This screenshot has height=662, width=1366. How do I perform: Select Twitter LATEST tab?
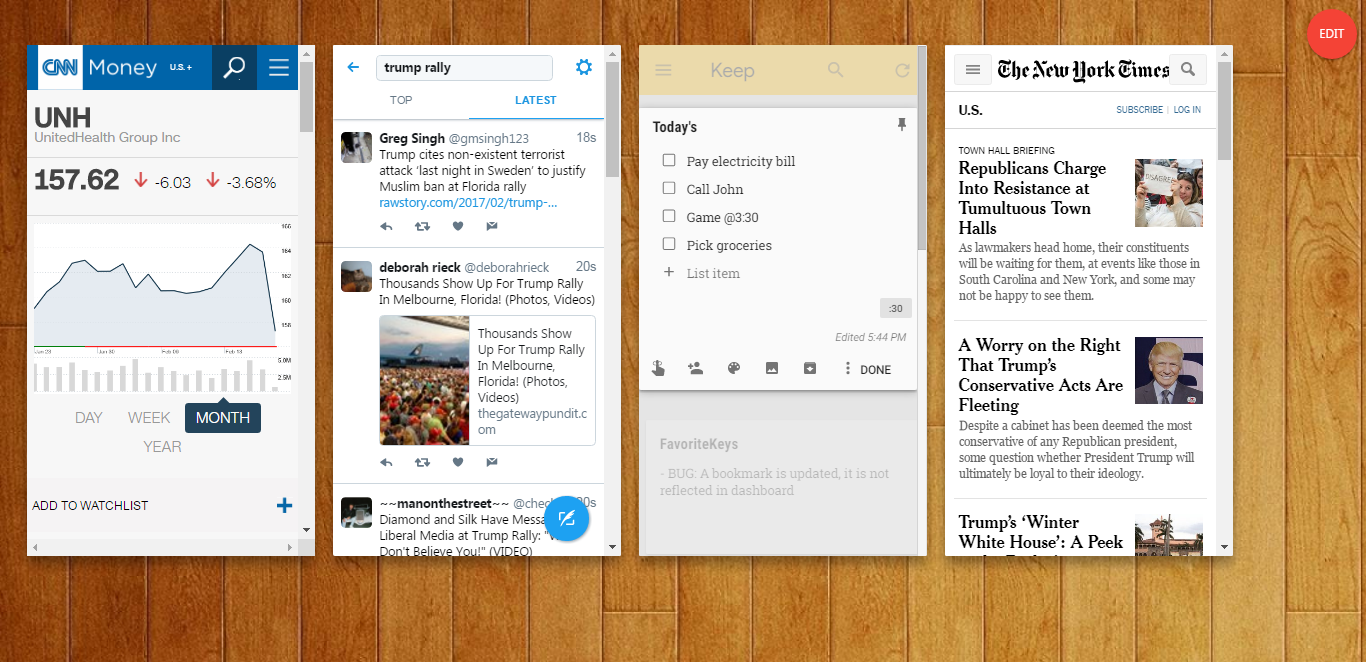(x=536, y=100)
